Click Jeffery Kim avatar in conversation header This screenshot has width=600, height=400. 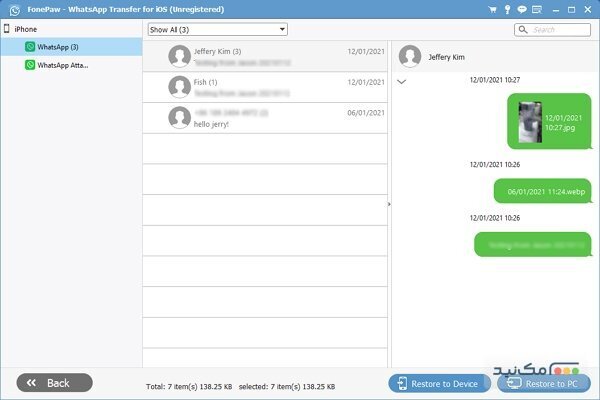coord(410,56)
